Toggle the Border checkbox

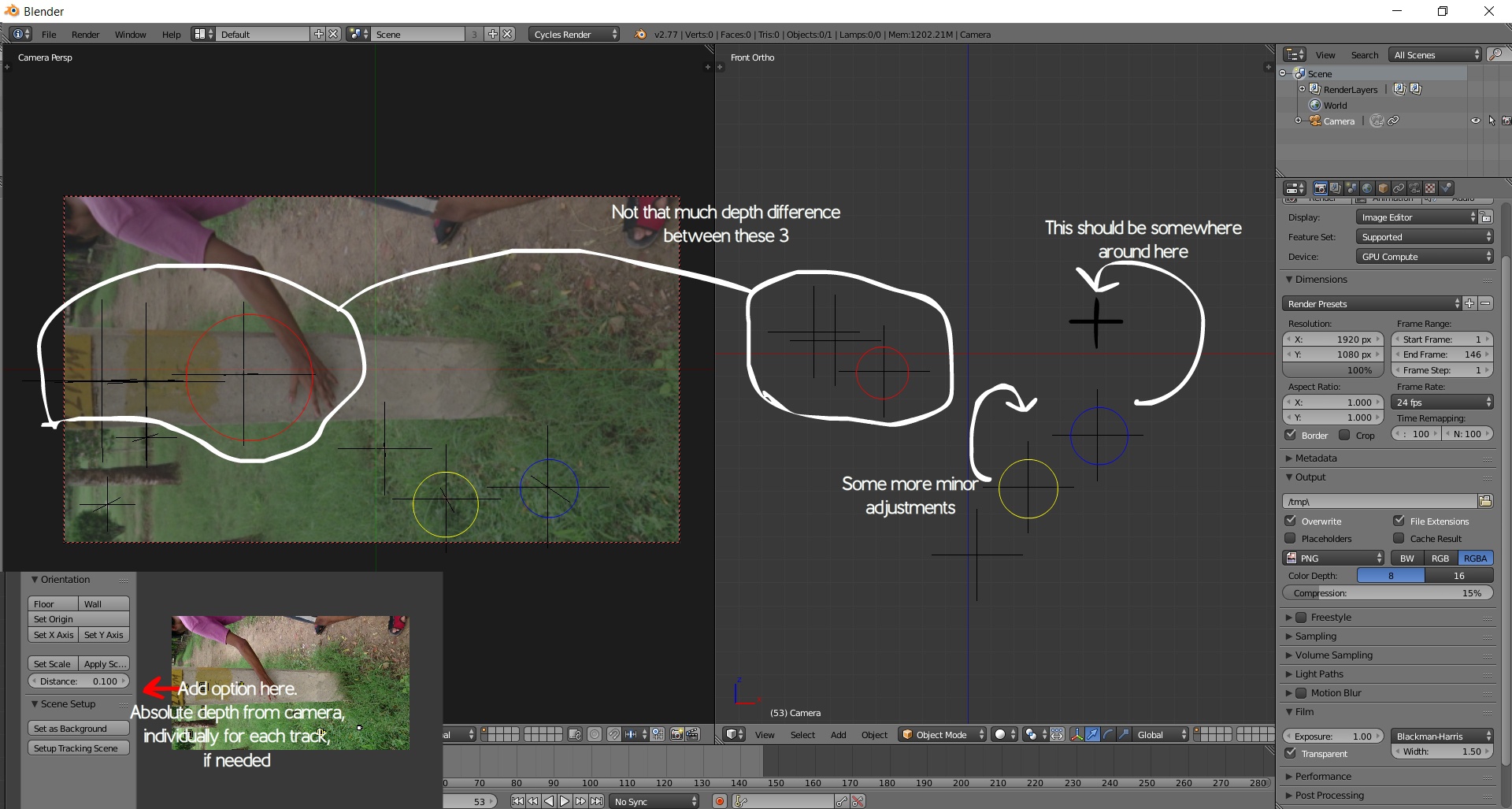1291,435
